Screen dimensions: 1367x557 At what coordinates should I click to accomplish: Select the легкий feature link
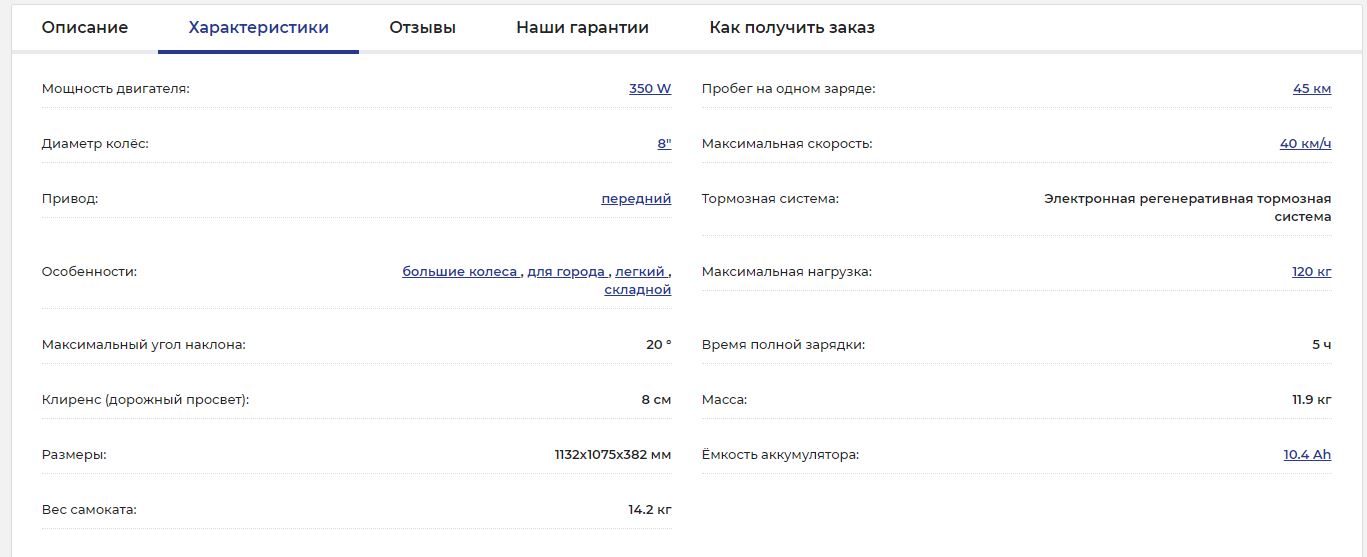640,271
